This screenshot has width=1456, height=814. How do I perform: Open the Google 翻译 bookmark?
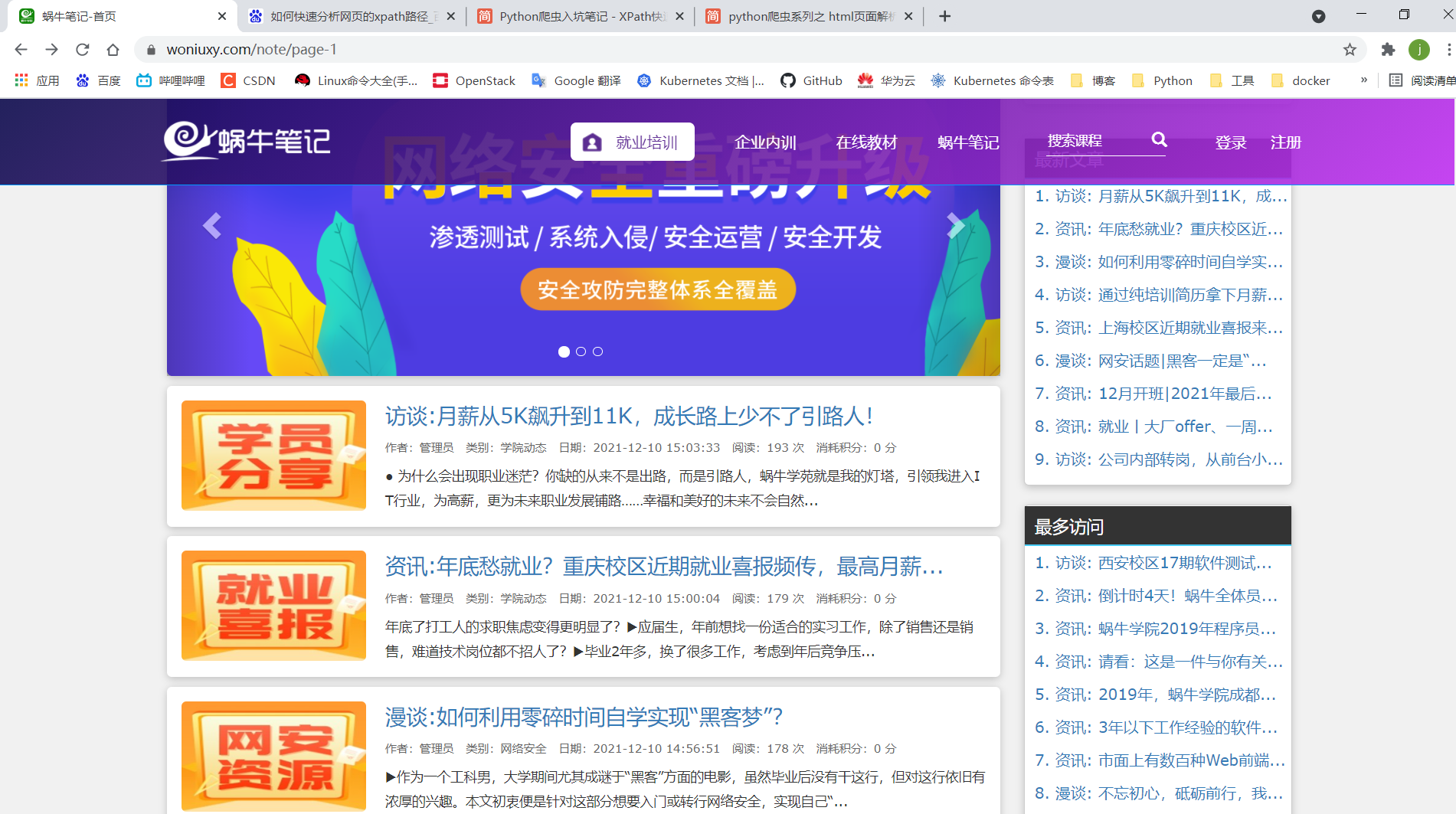coord(576,80)
